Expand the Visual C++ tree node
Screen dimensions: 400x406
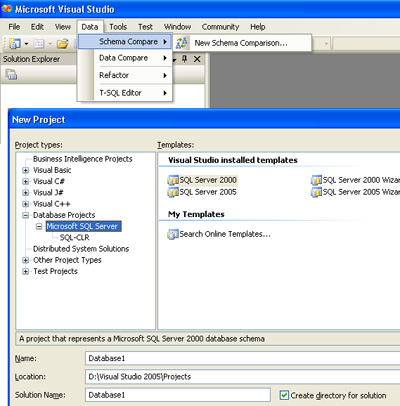26,204
